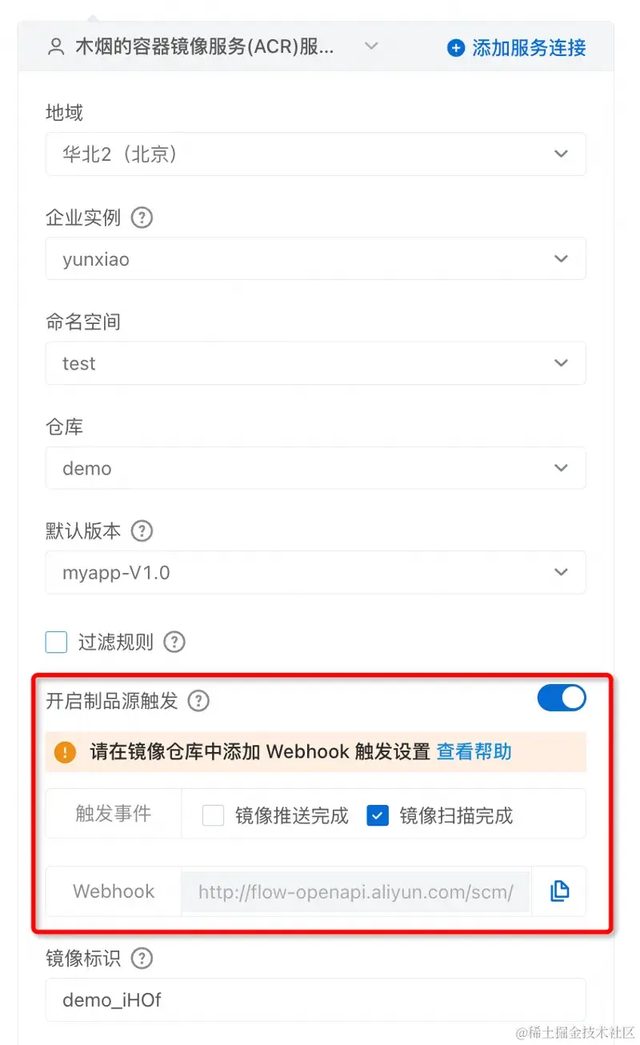Click the copy Webhook URL icon
Viewport: 640px width, 1045px height.
[559, 891]
